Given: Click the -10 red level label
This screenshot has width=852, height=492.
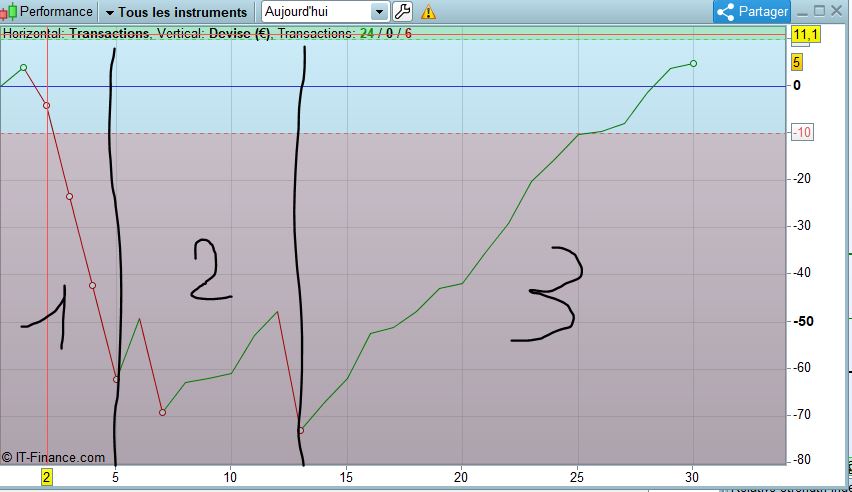Looking at the screenshot, I should (x=803, y=132).
